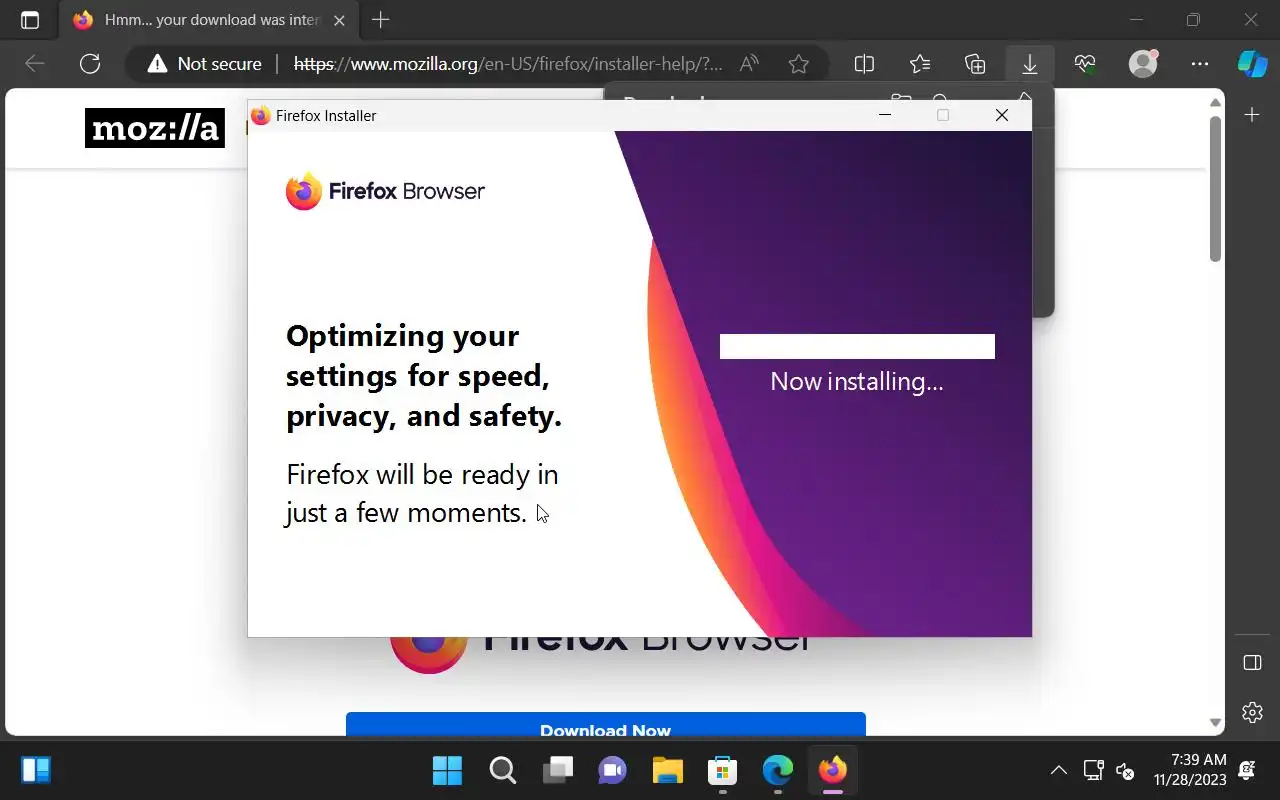Go back to previous page
Screen dimensions: 1280x800
pyautogui.click(x=35, y=64)
